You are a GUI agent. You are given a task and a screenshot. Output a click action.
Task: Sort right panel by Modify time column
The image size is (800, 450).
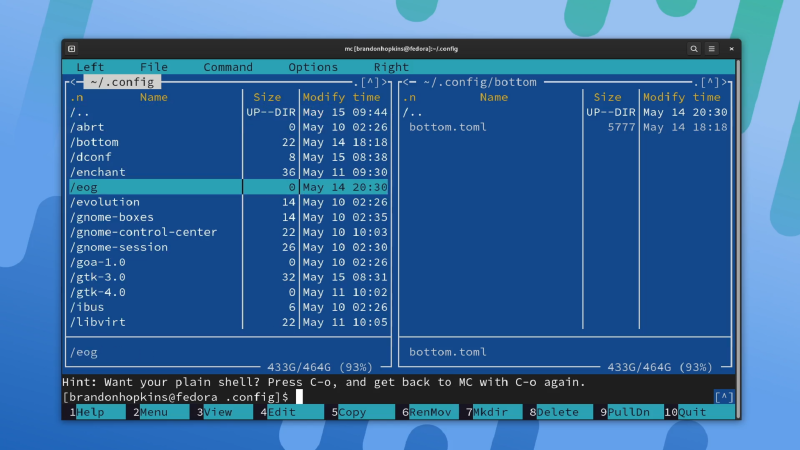[681, 97]
